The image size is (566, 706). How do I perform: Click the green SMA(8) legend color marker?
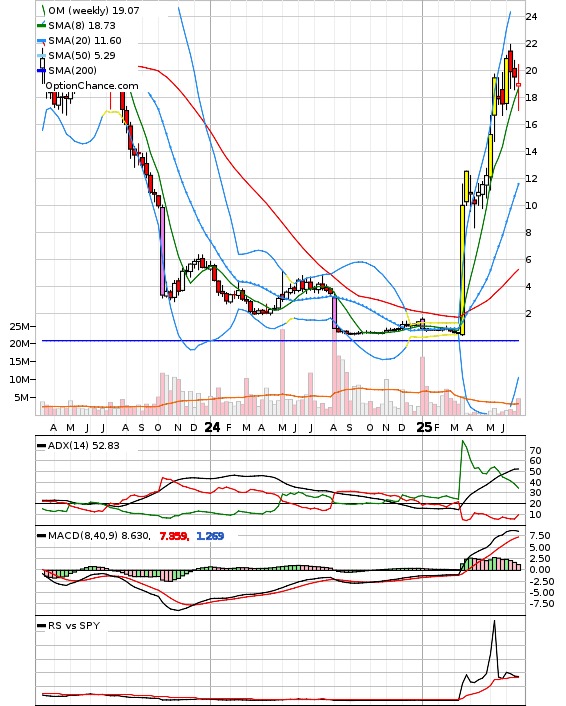(41, 26)
